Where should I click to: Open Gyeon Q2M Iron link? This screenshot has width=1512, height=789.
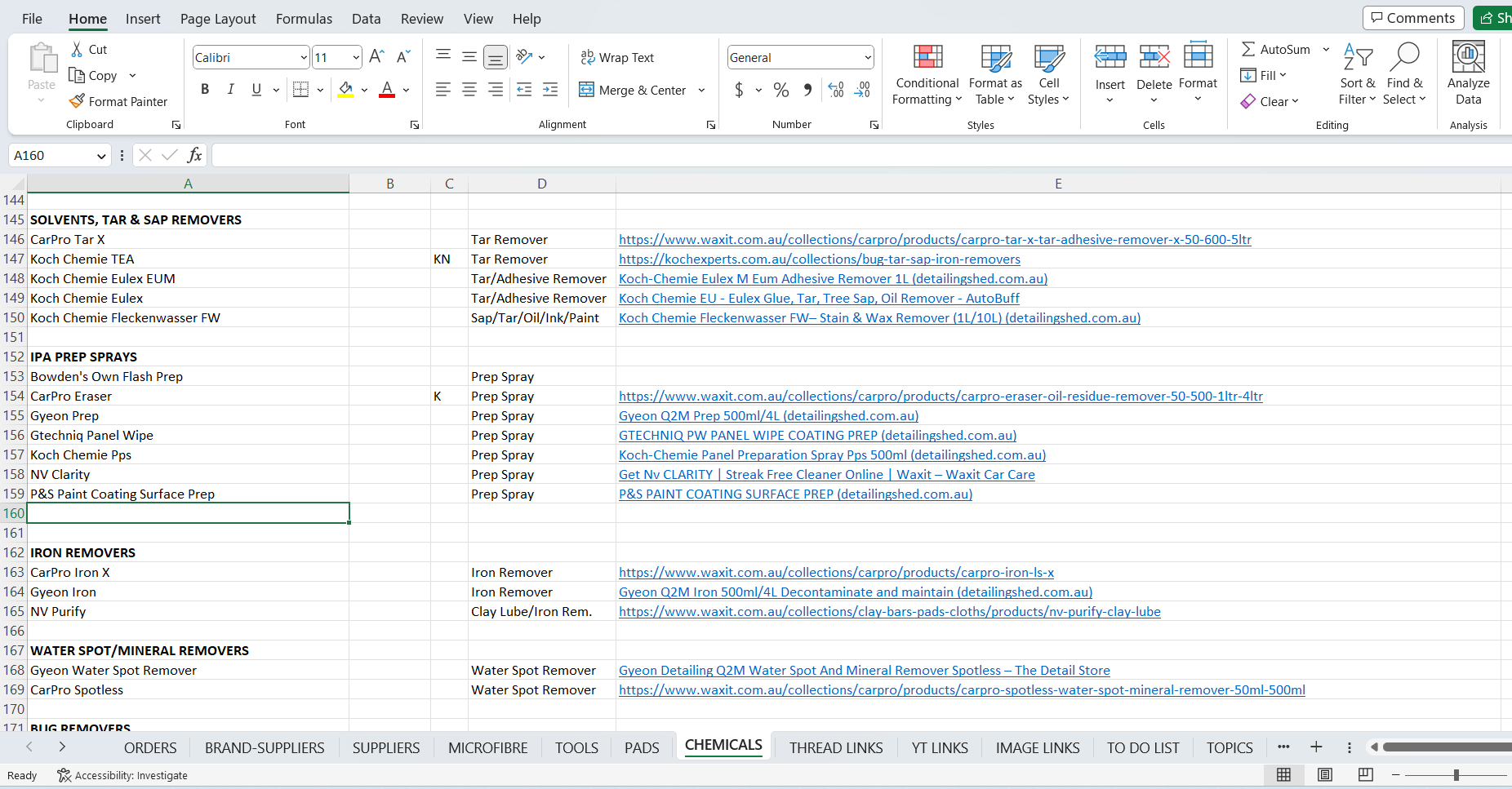(x=856, y=592)
